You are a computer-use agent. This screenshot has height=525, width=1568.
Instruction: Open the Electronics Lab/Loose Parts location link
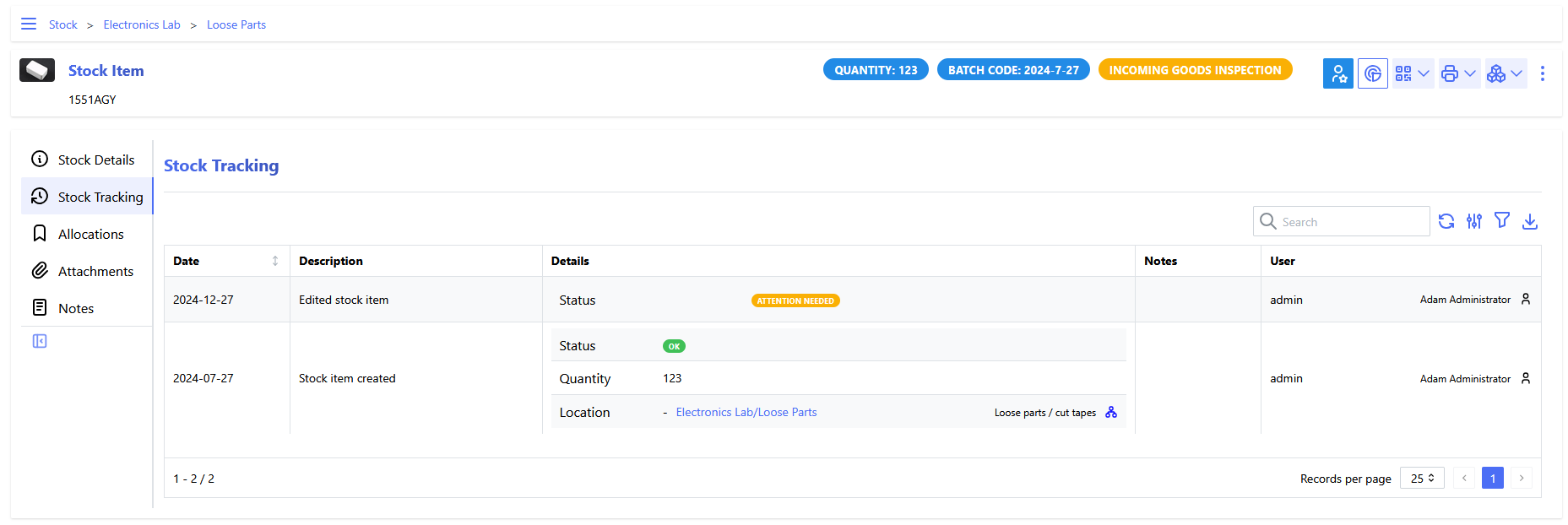tap(746, 412)
